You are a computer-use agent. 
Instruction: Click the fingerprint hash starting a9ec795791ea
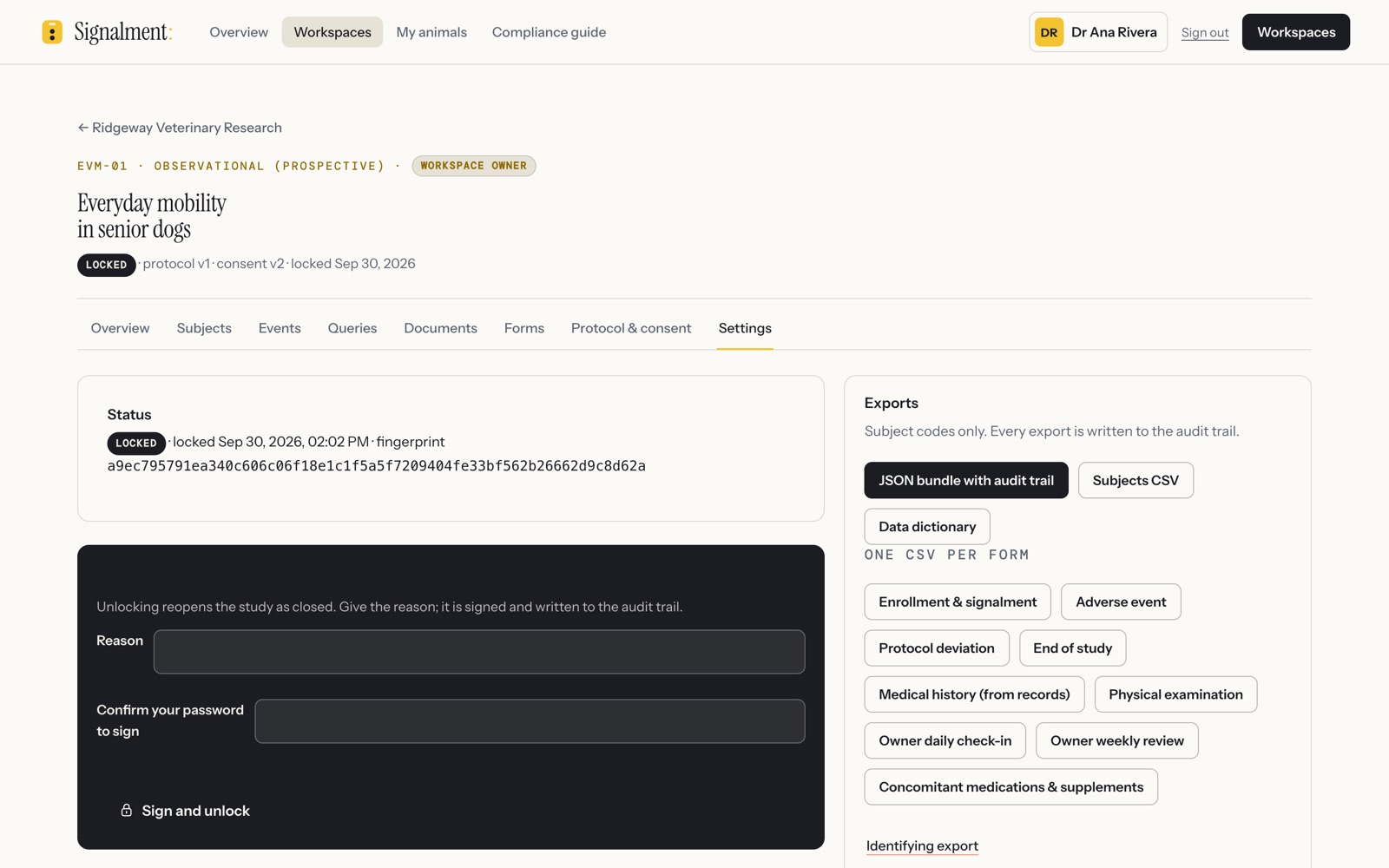tap(376, 466)
